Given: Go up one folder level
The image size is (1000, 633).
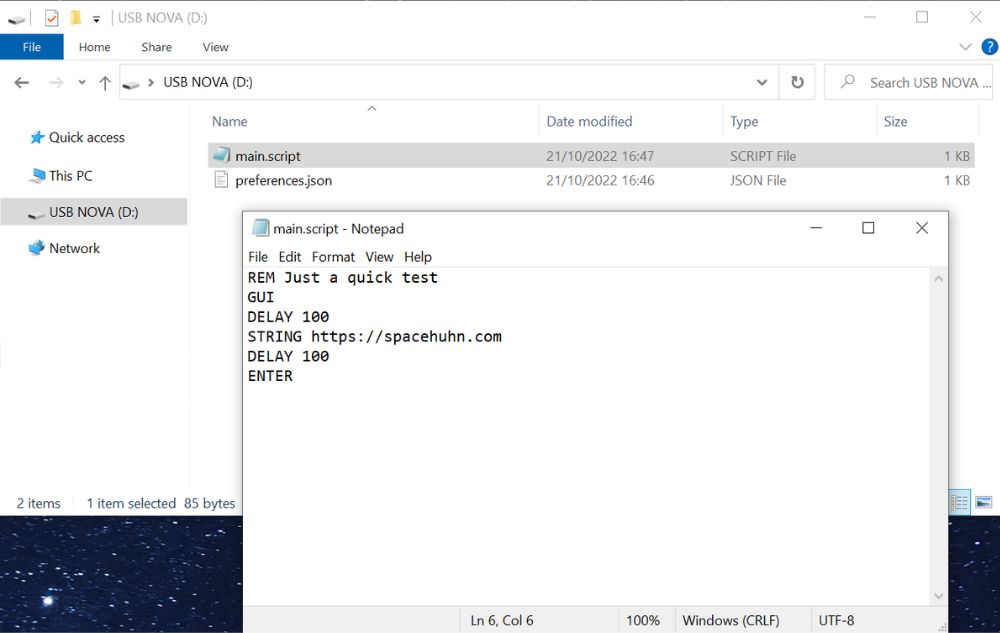Looking at the screenshot, I should (105, 82).
